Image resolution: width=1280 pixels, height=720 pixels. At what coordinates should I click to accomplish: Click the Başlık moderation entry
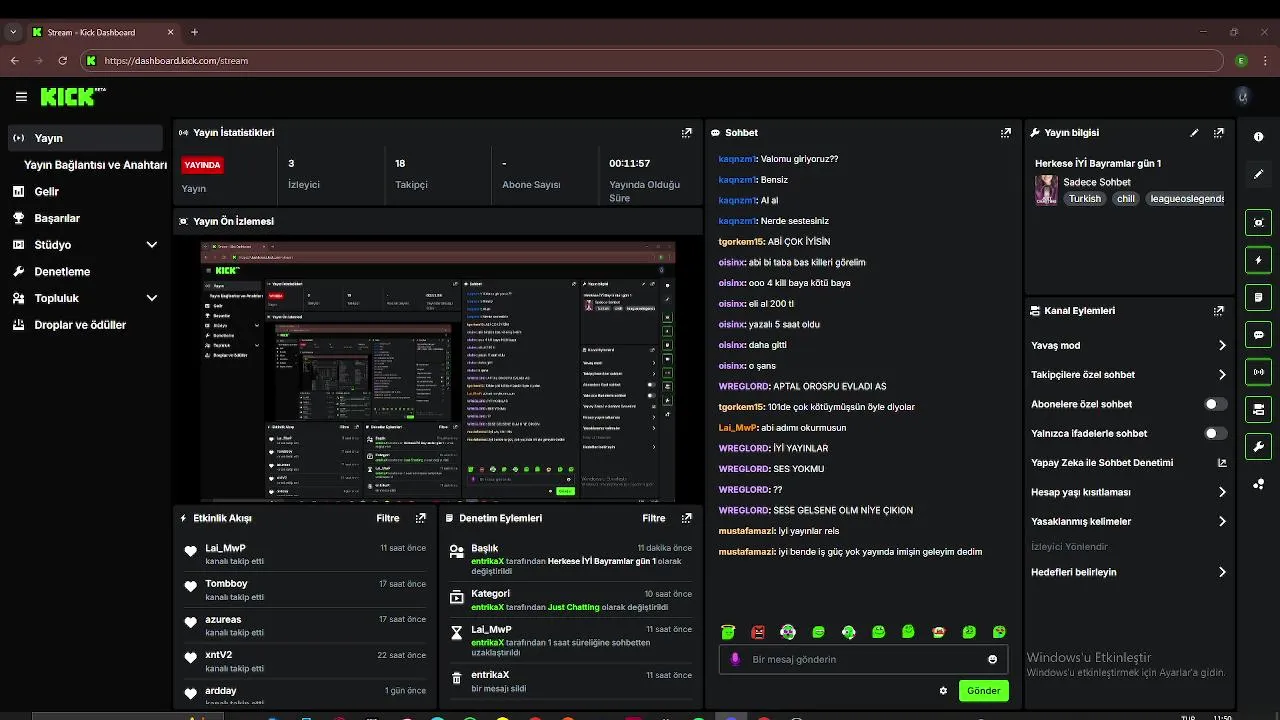[x=571, y=561]
